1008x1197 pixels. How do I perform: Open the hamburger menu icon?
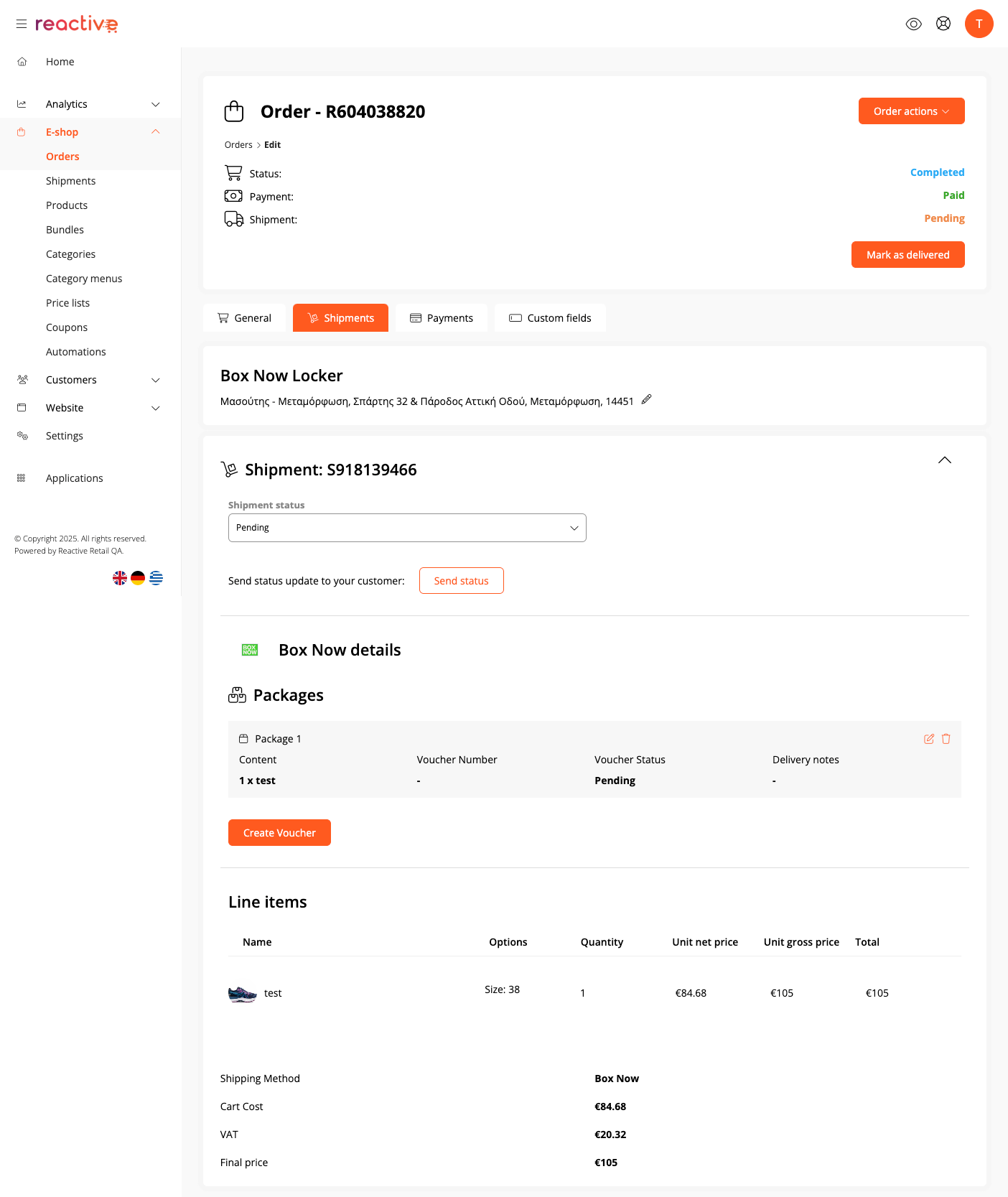[x=22, y=24]
